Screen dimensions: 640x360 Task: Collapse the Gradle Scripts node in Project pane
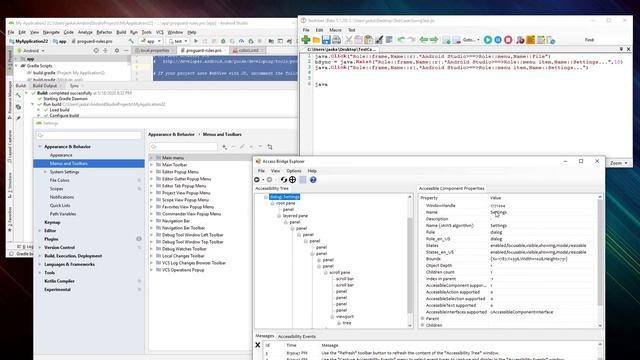(x=17, y=66)
